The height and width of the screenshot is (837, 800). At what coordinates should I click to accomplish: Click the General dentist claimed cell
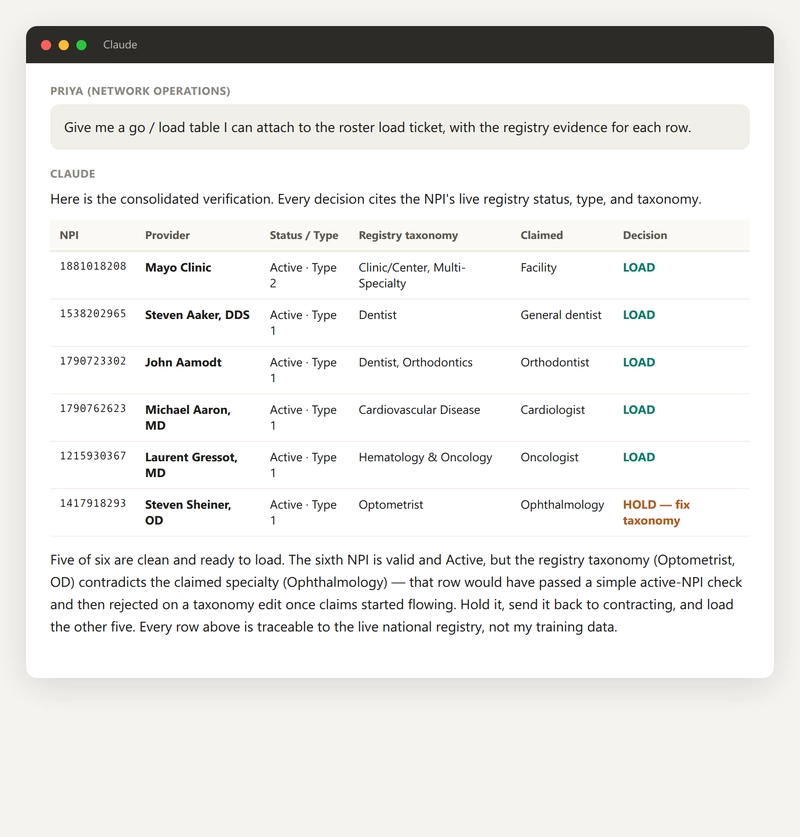tap(561, 315)
